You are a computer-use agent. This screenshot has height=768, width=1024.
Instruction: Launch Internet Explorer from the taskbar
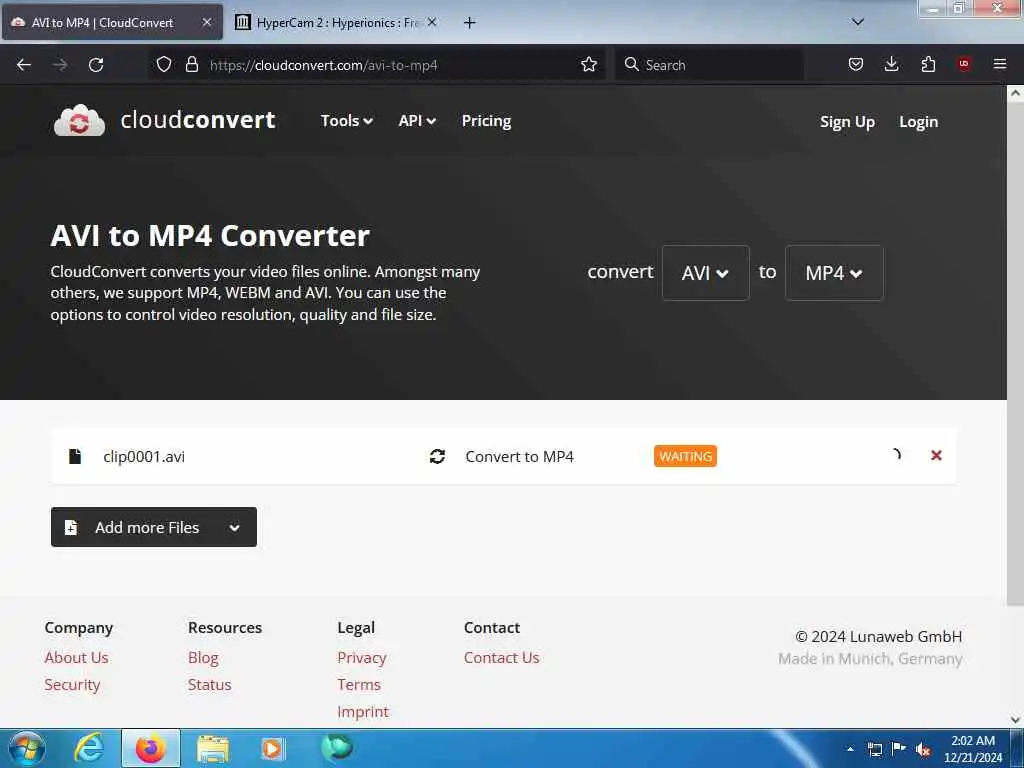pyautogui.click(x=89, y=748)
